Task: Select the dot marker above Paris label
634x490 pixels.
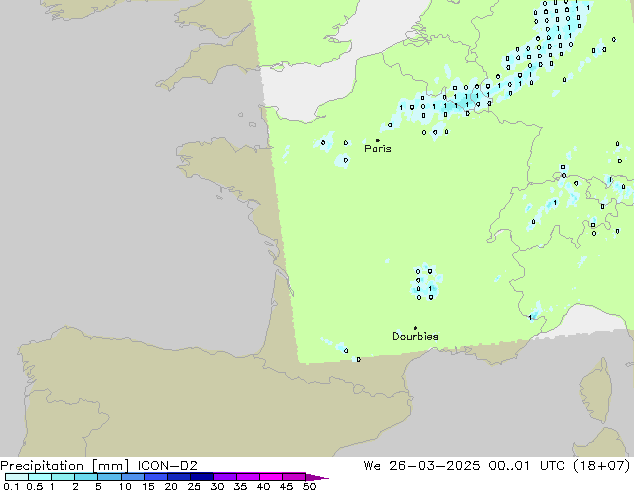Action: tap(378, 140)
